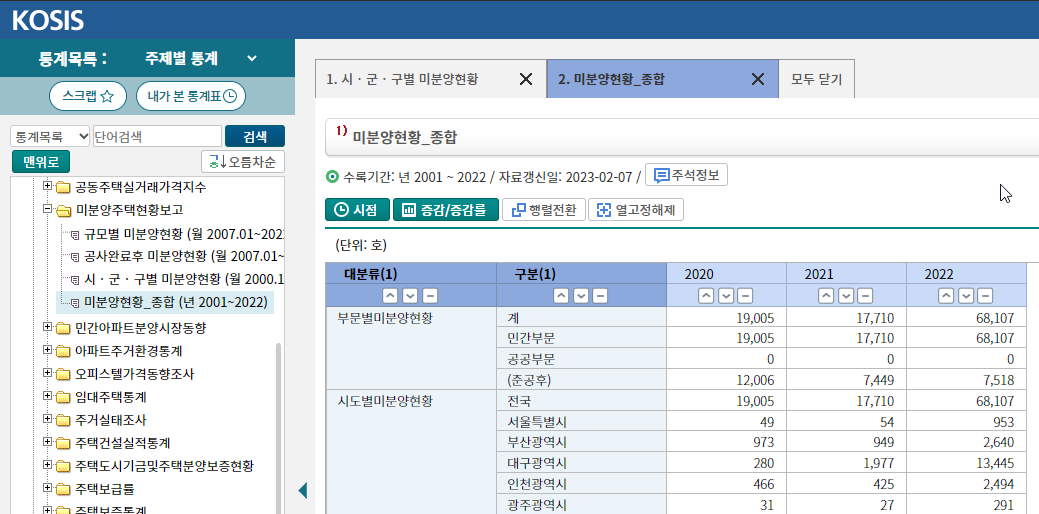Select the 서울특별시 row label

[x=535, y=422]
